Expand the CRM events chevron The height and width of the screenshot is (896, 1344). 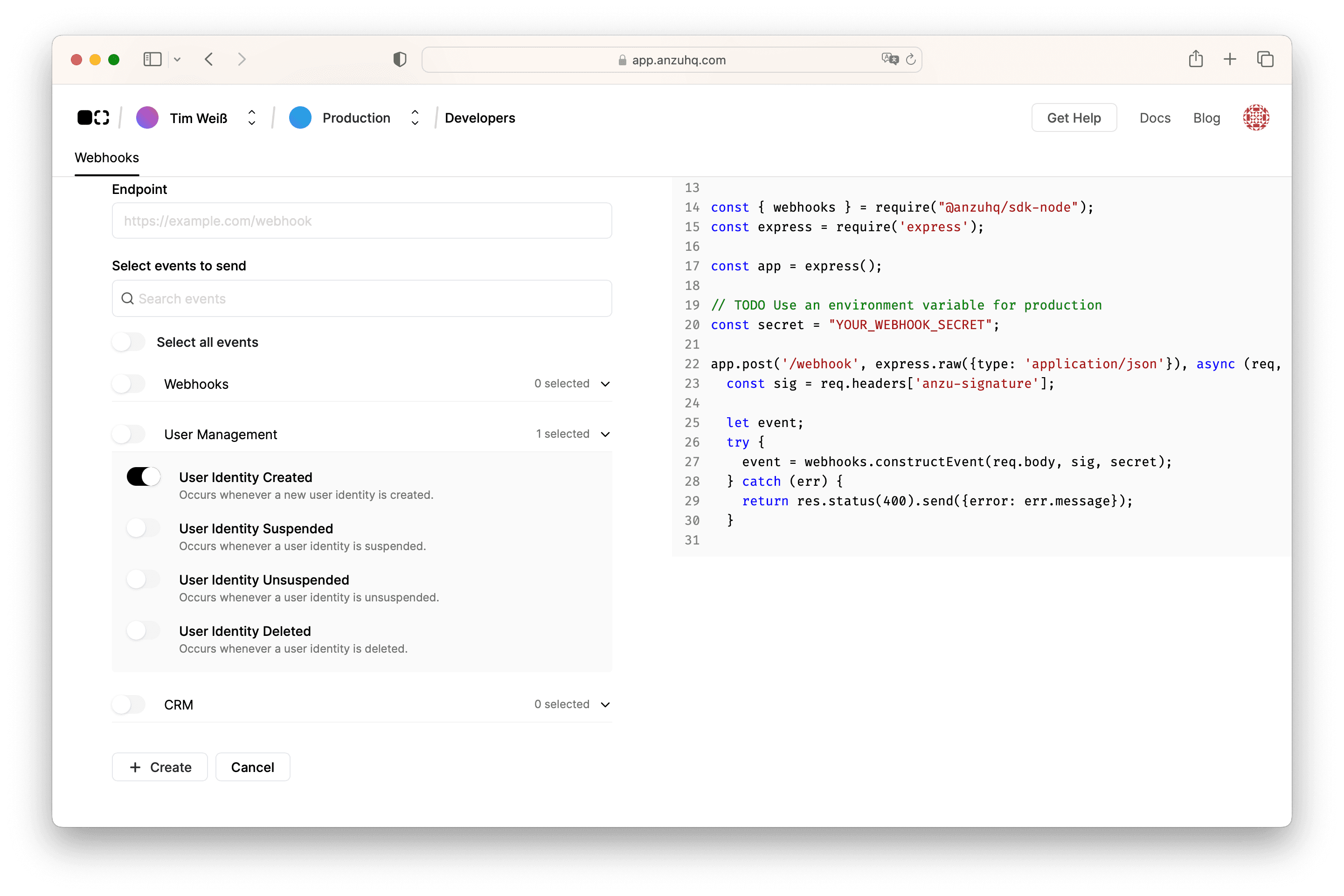tap(605, 704)
